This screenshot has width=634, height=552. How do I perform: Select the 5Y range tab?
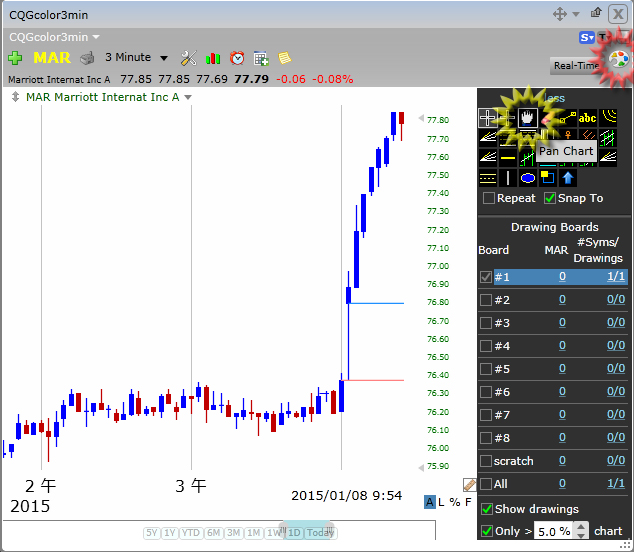[151, 533]
